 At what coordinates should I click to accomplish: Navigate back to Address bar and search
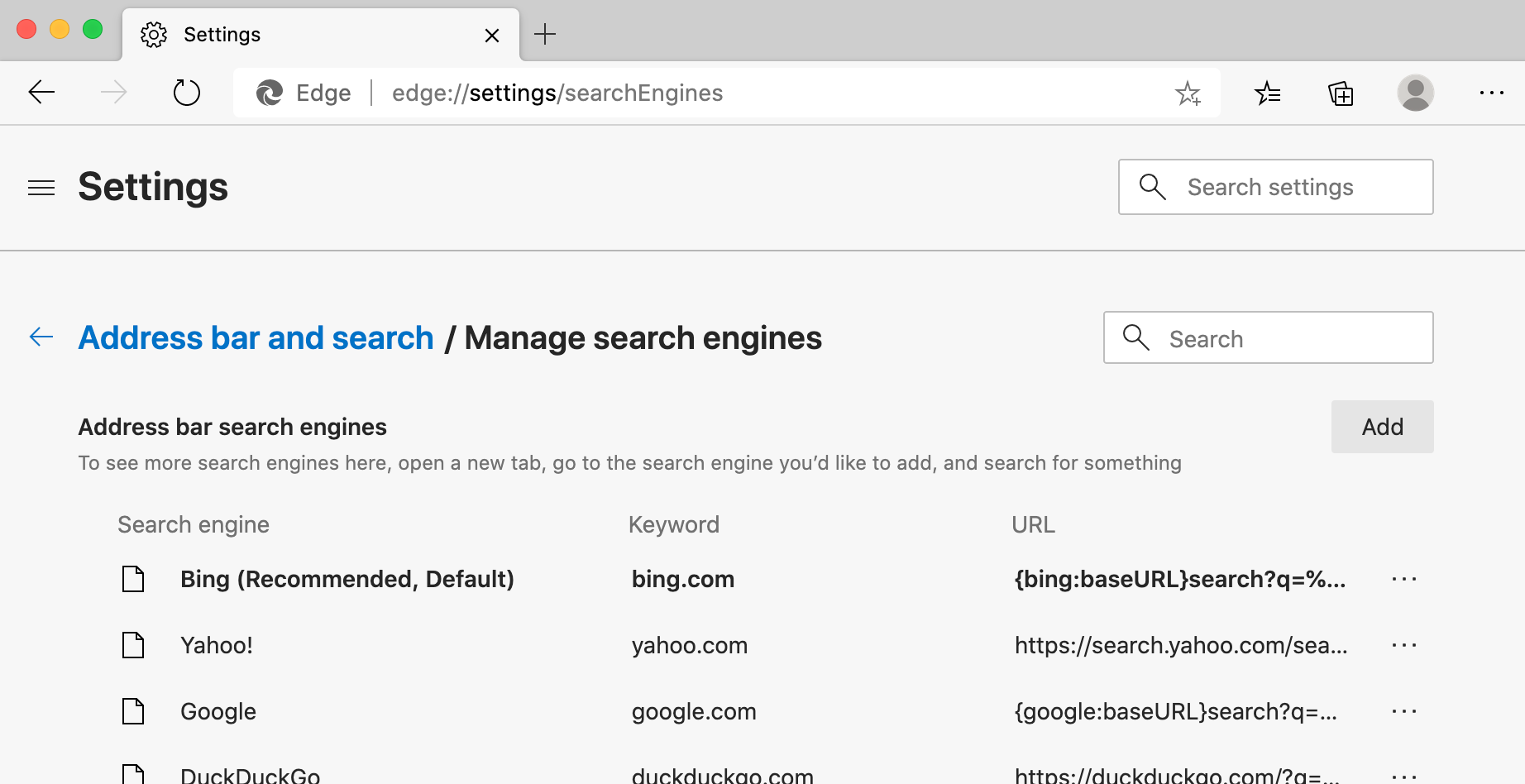[x=256, y=337]
